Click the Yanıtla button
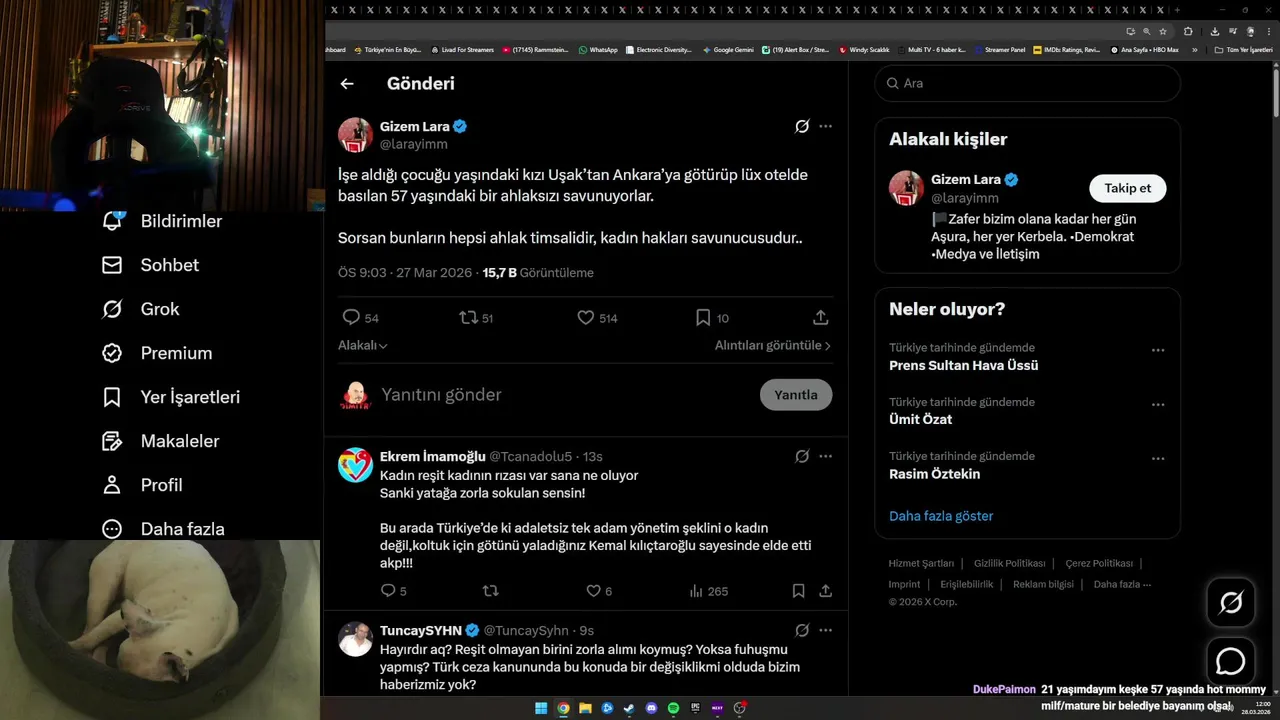 click(796, 395)
